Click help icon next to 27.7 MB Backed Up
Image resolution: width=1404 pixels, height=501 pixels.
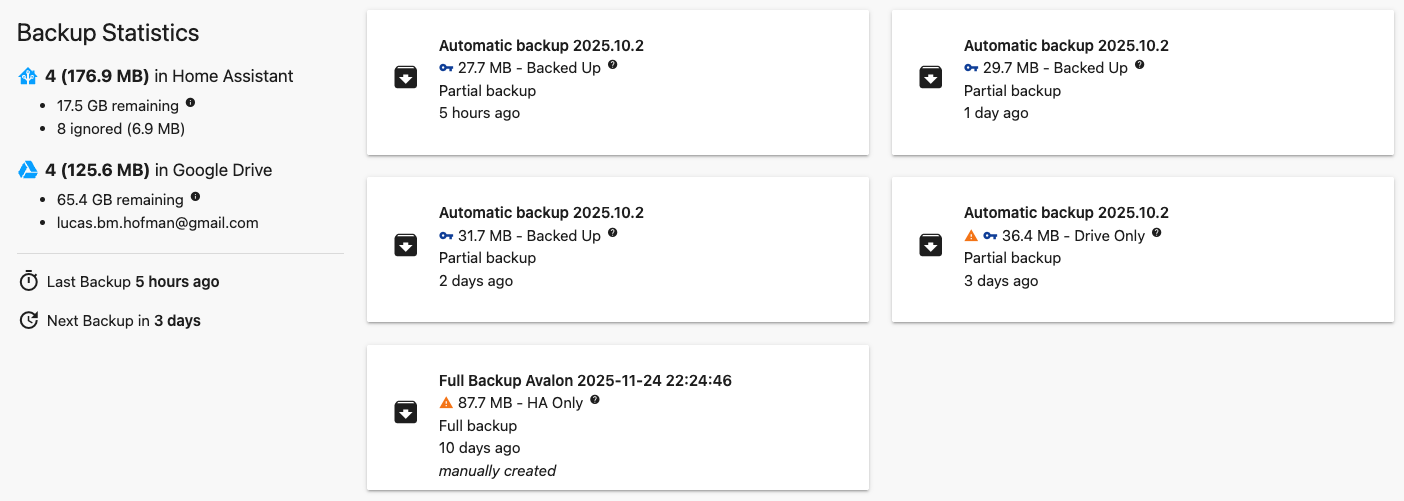(x=613, y=66)
